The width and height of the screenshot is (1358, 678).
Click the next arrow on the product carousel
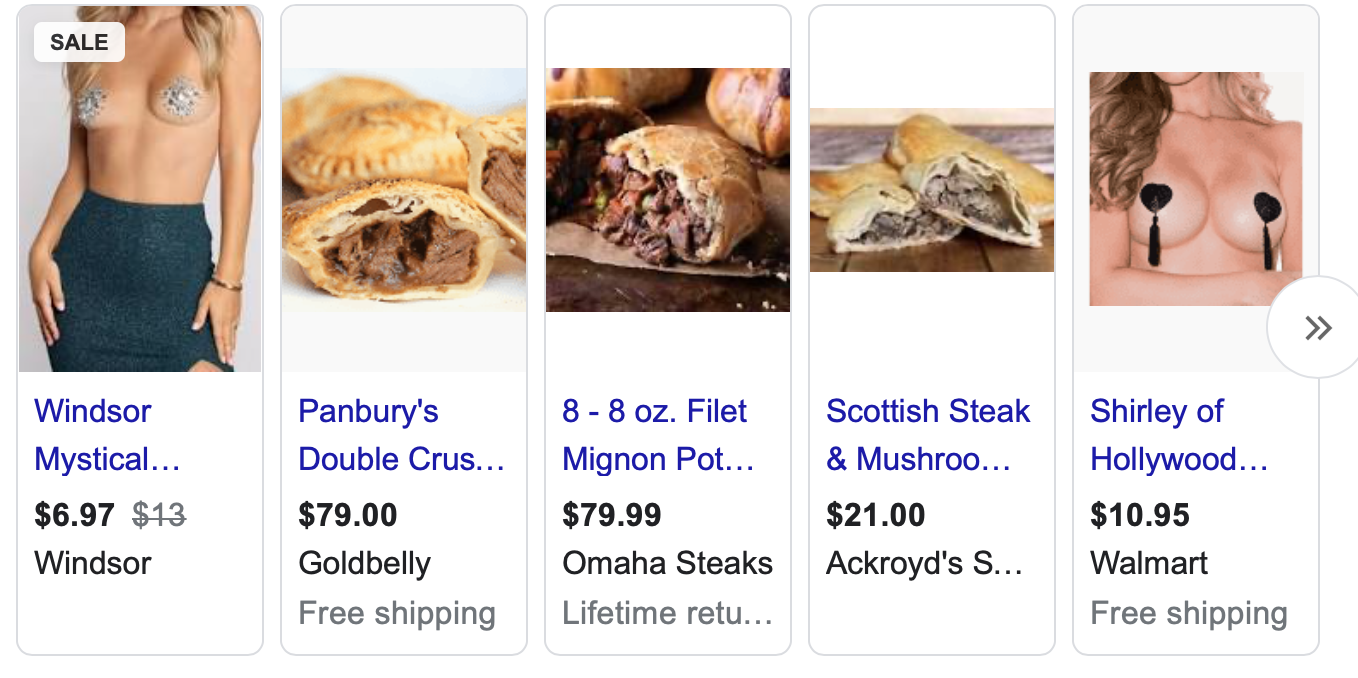(x=1318, y=327)
